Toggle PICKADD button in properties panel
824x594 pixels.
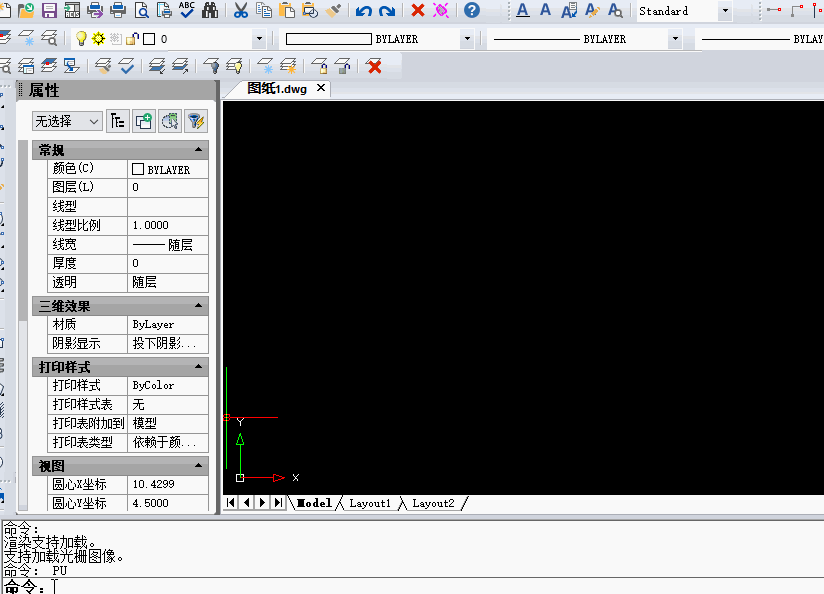pyautogui.click(x=143, y=121)
